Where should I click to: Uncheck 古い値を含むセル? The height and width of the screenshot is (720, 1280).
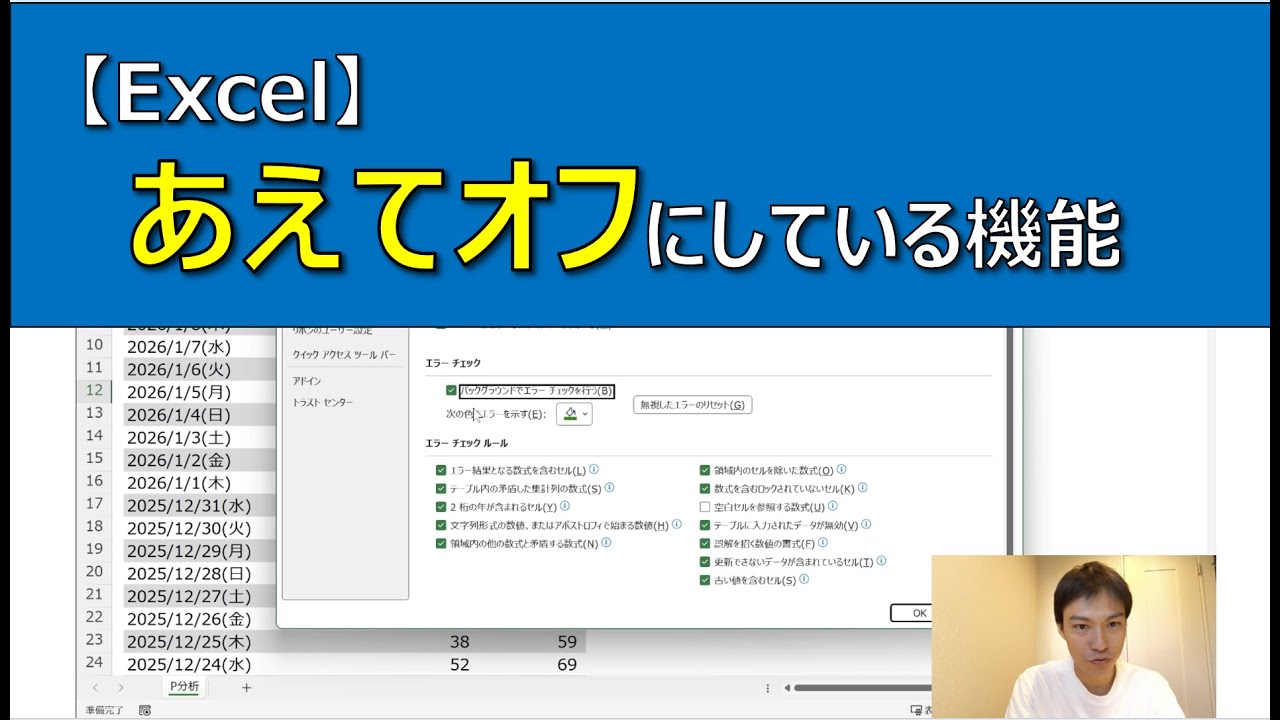click(x=705, y=580)
